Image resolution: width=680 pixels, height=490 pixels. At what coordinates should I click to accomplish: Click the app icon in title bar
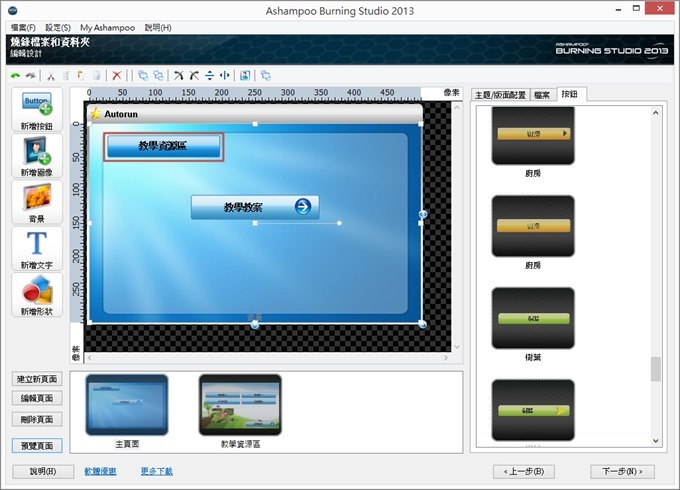13,10
